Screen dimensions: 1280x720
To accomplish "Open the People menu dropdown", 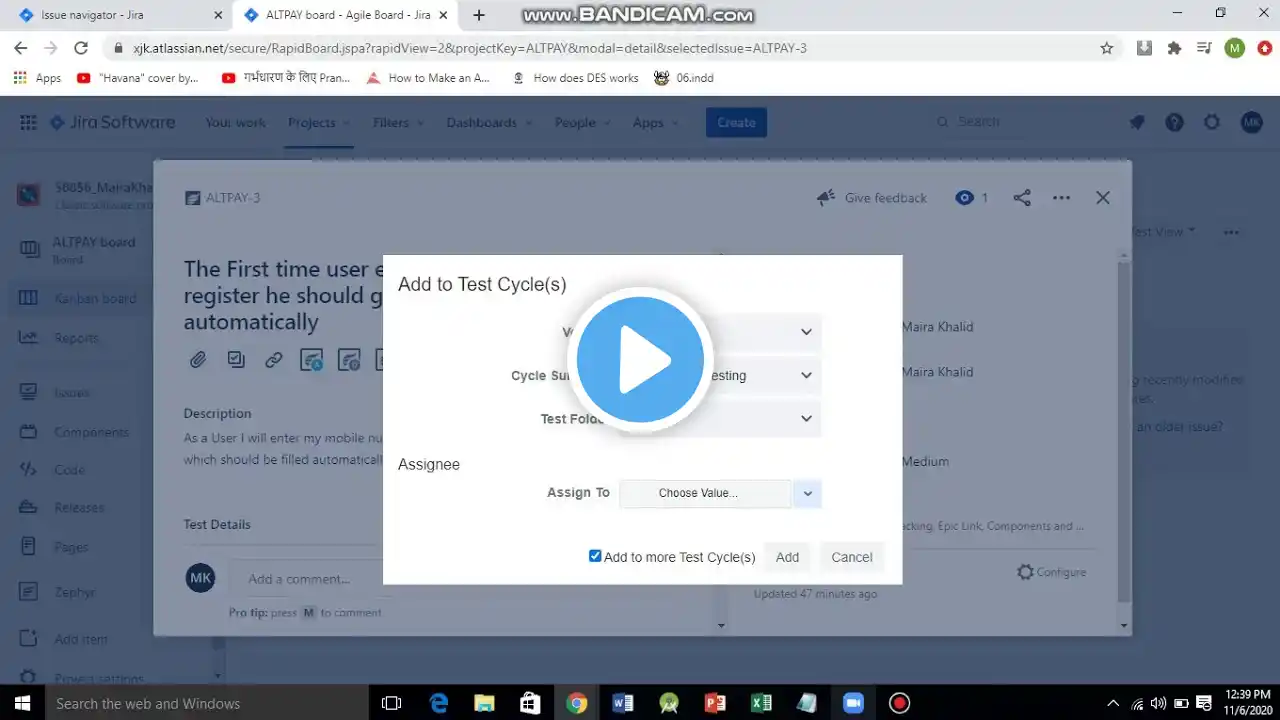I will click(582, 123).
